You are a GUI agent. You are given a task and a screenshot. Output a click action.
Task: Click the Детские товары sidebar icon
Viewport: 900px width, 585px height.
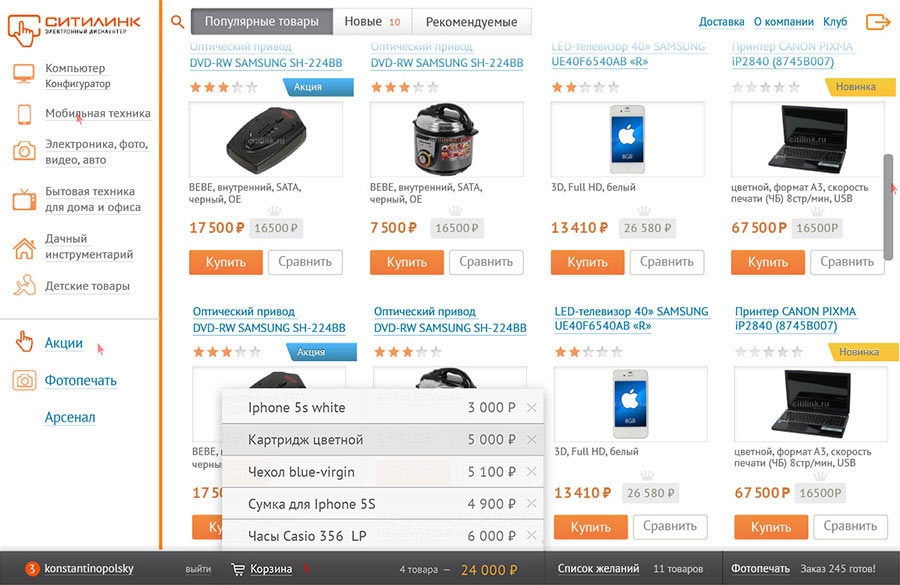(x=24, y=286)
